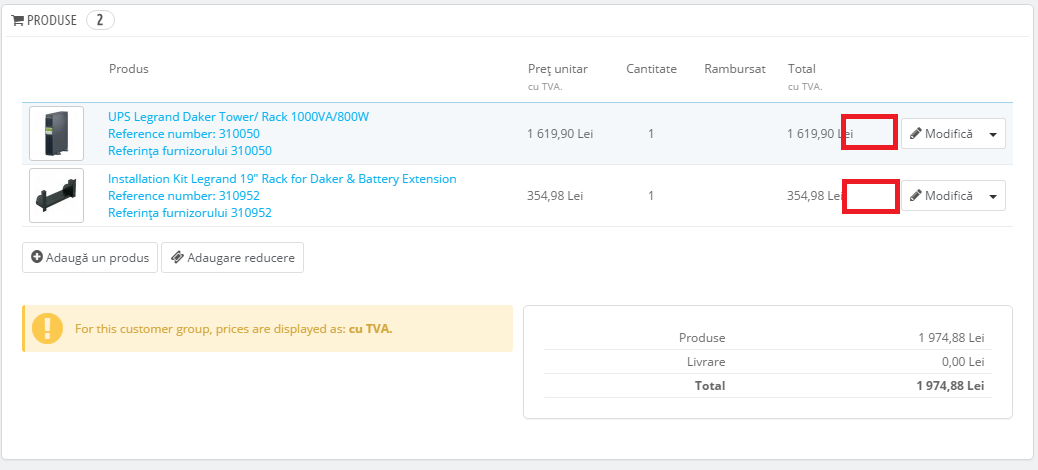
Task: Click Referința furnizorului 310952 text
Action: click(x=189, y=213)
